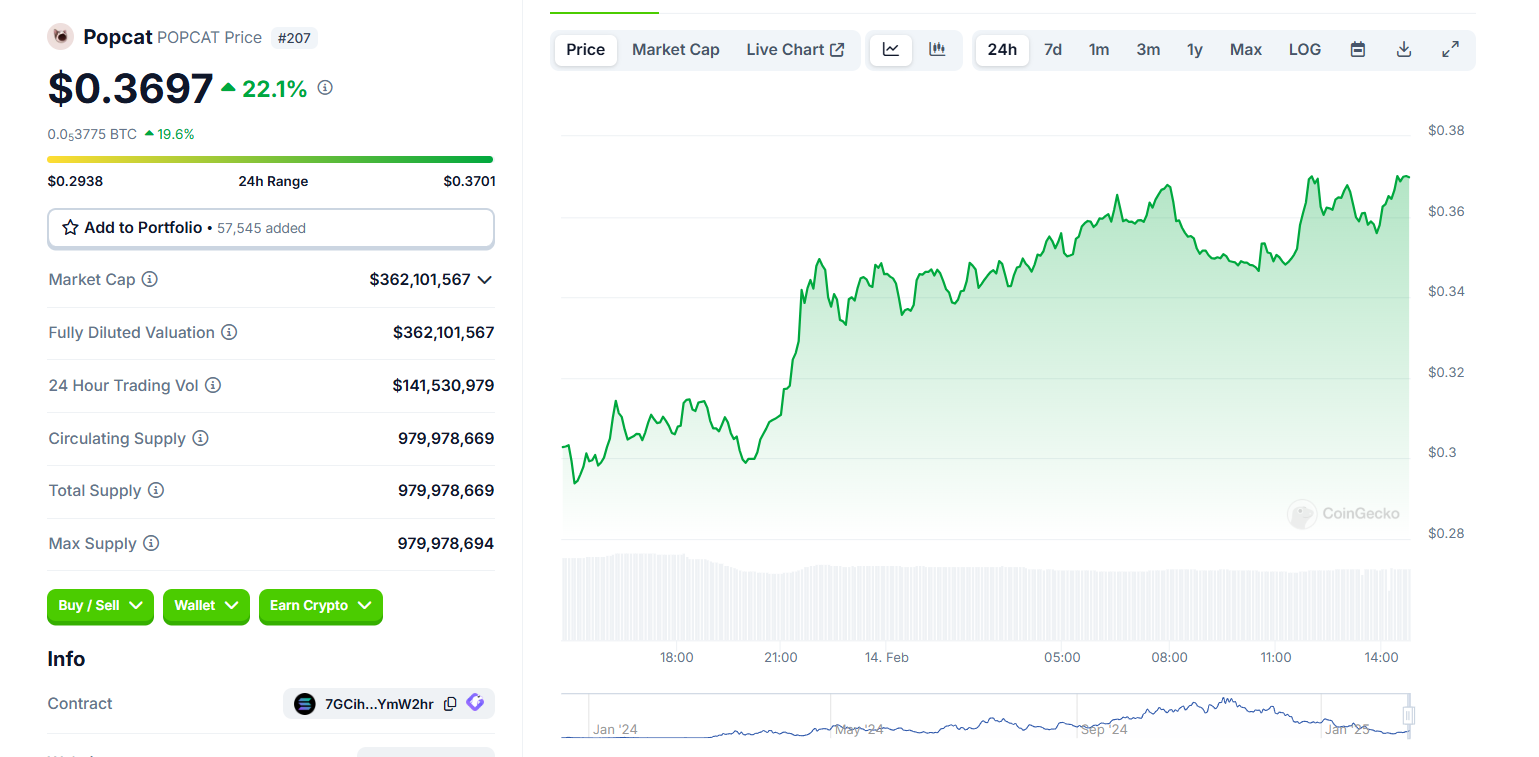
Task: Click trading volume value $141,530,979
Action: coord(443,385)
